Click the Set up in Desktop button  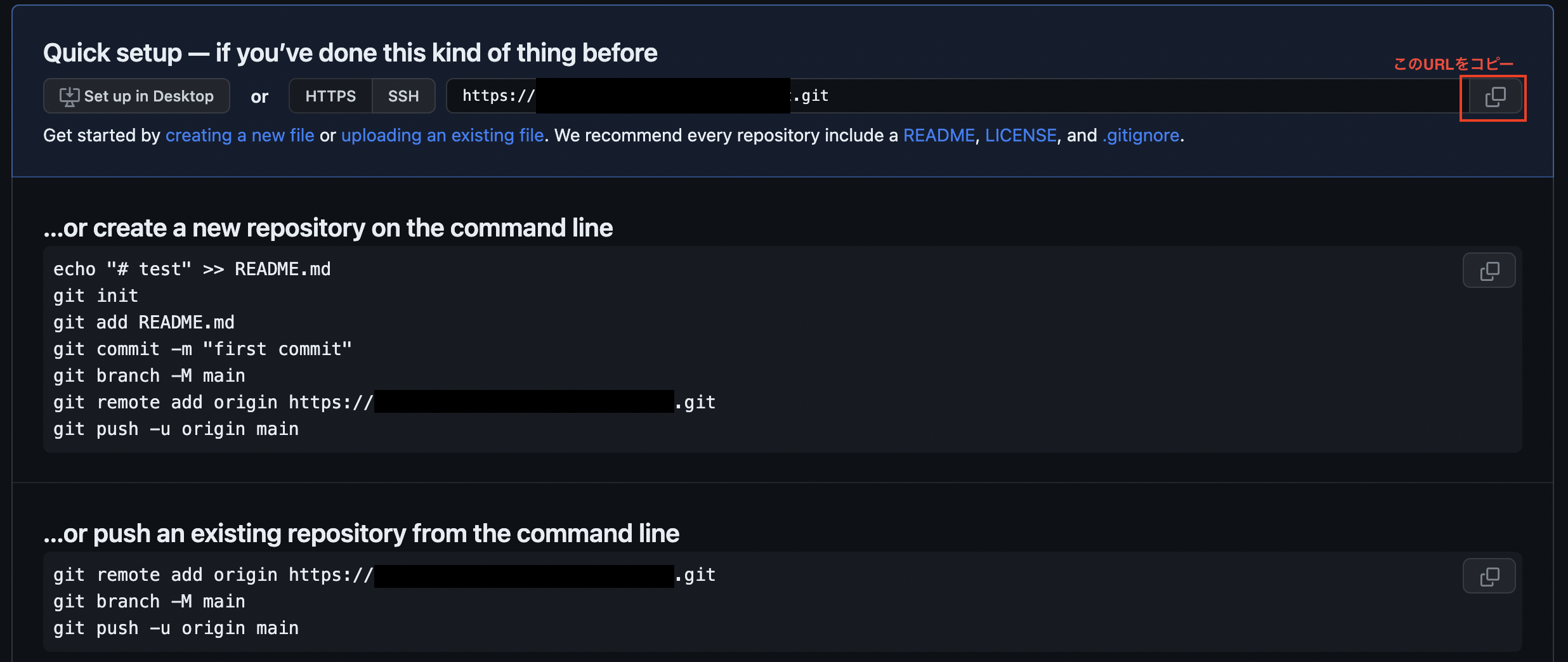tap(136, 96)
